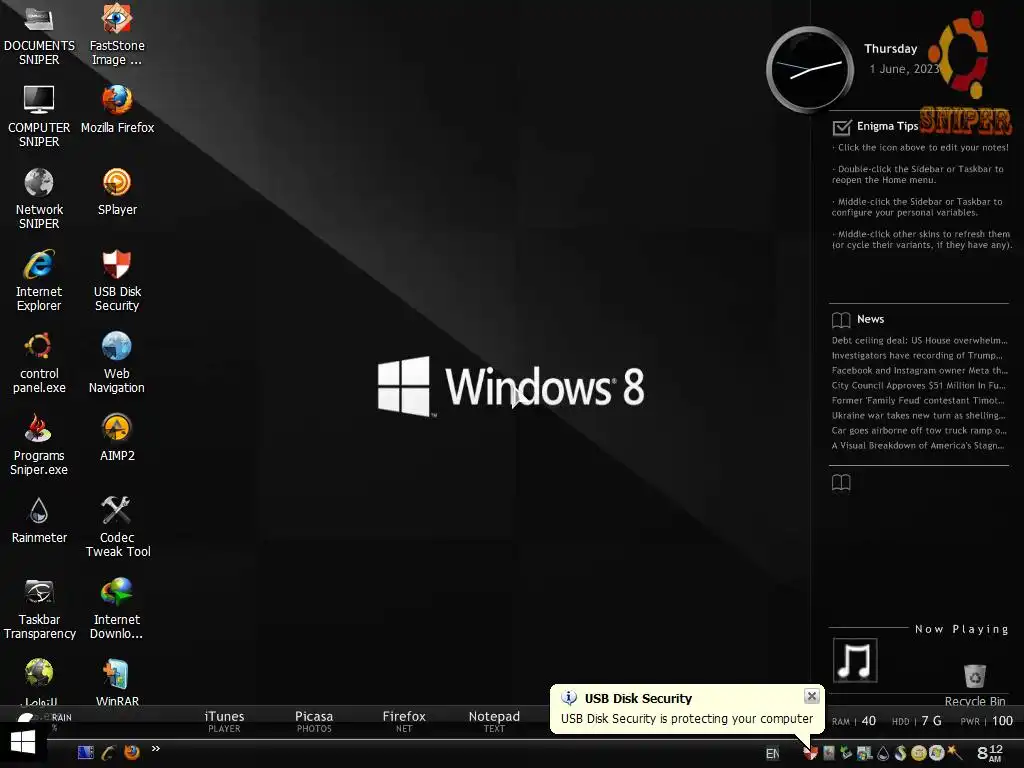The width and height of the screenshot is (1024, 768).
Task: Click the HDD 7 G readout
Action: click(x=916, y=721)
